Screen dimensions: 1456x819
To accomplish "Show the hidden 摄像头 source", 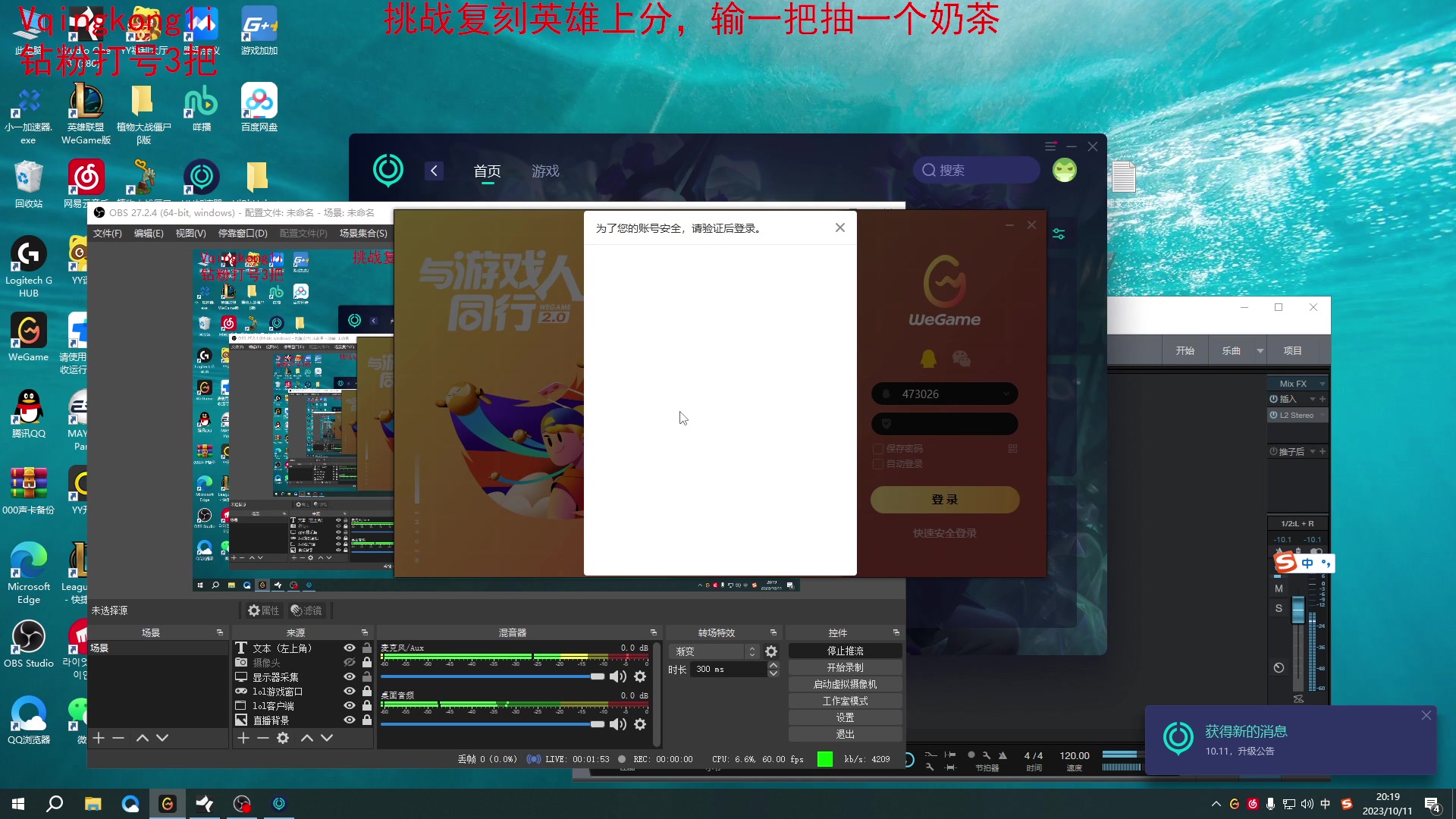I will (x=350, y=662).
